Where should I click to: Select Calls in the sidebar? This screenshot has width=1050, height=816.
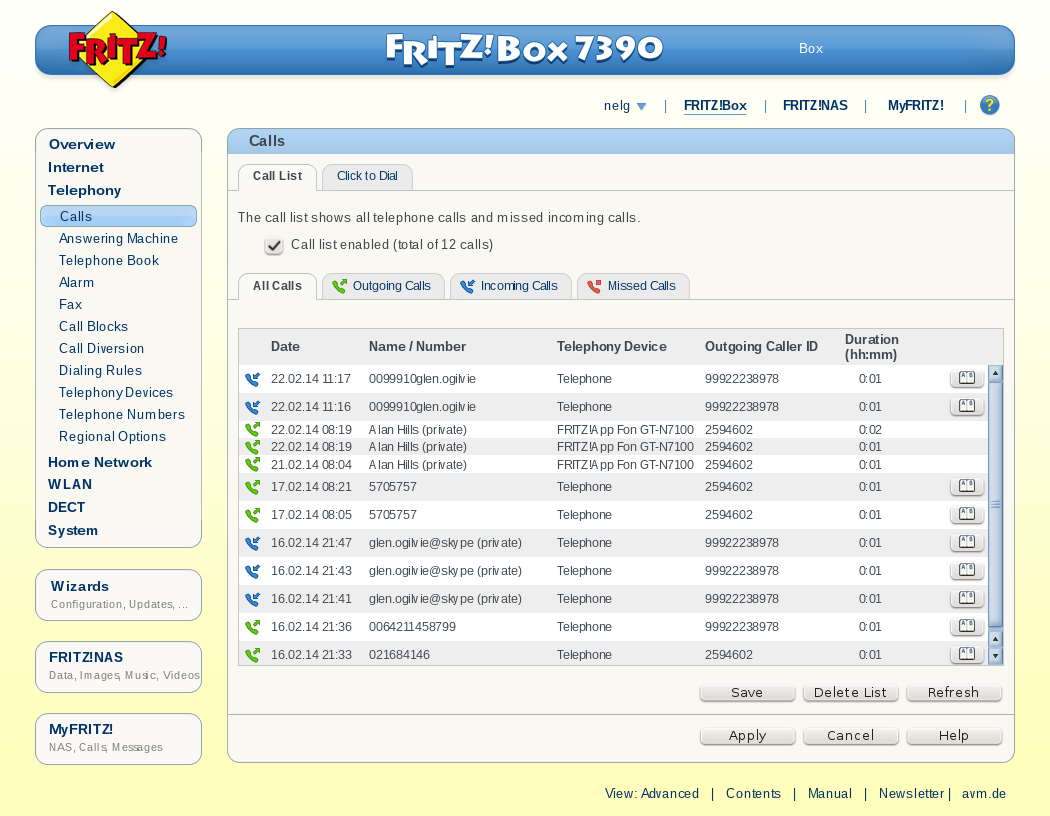click(119, 216)
